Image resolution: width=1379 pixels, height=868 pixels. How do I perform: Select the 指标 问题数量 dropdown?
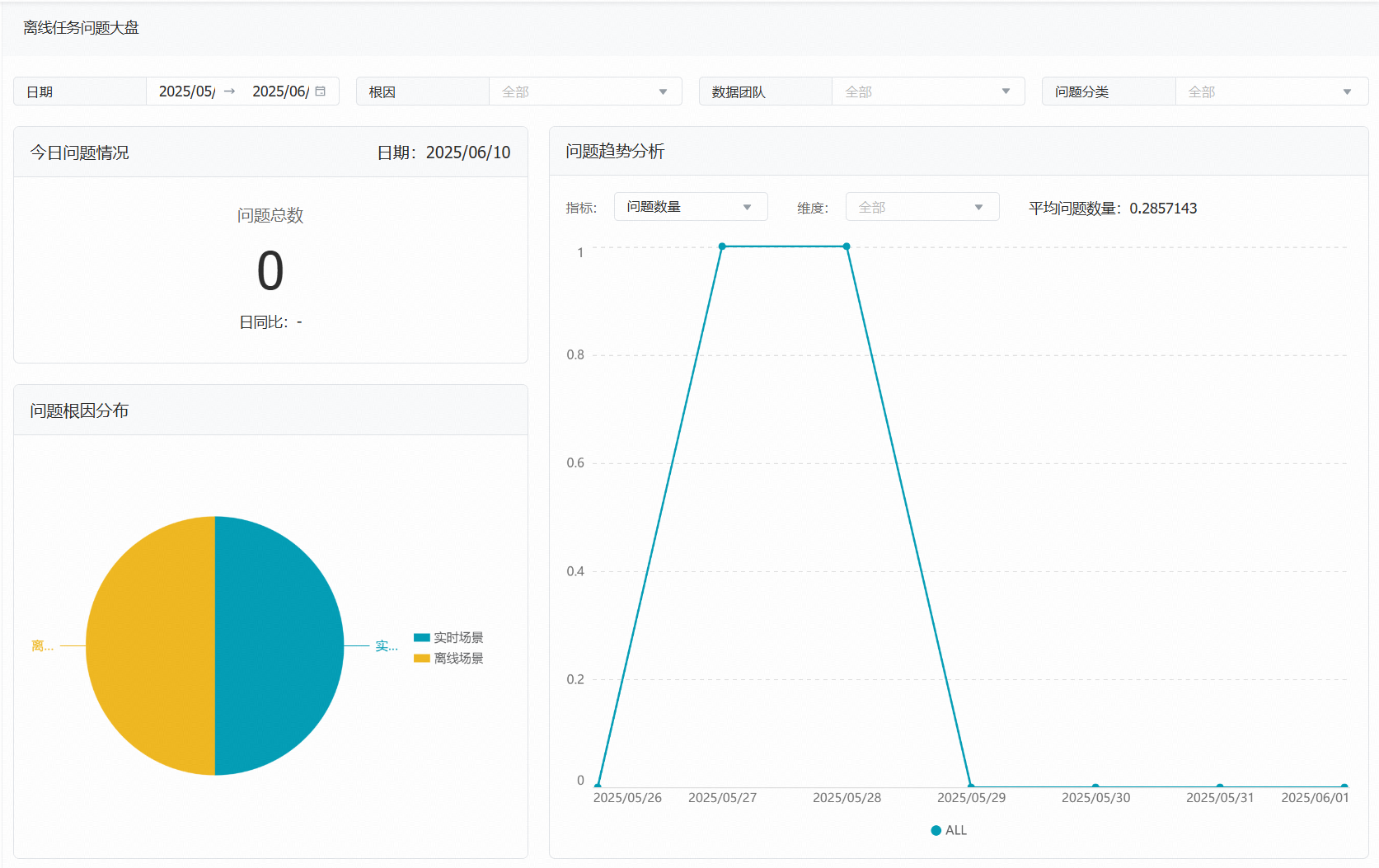click(690, 207)
